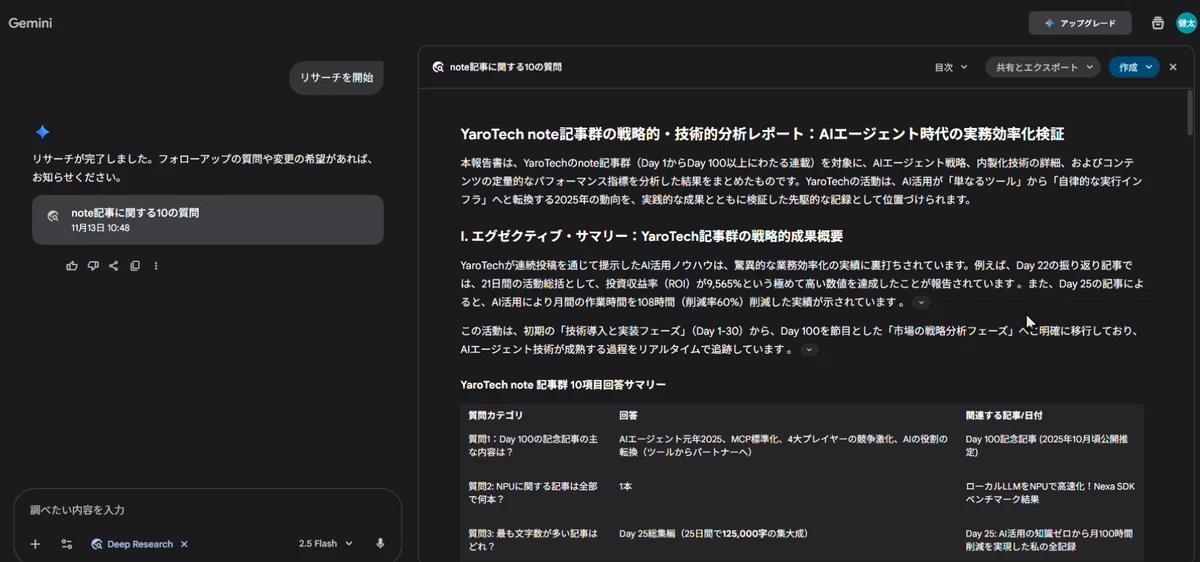1200x562 pixels.
Task: Click the Gemini logo text
Action: (30, 22)
